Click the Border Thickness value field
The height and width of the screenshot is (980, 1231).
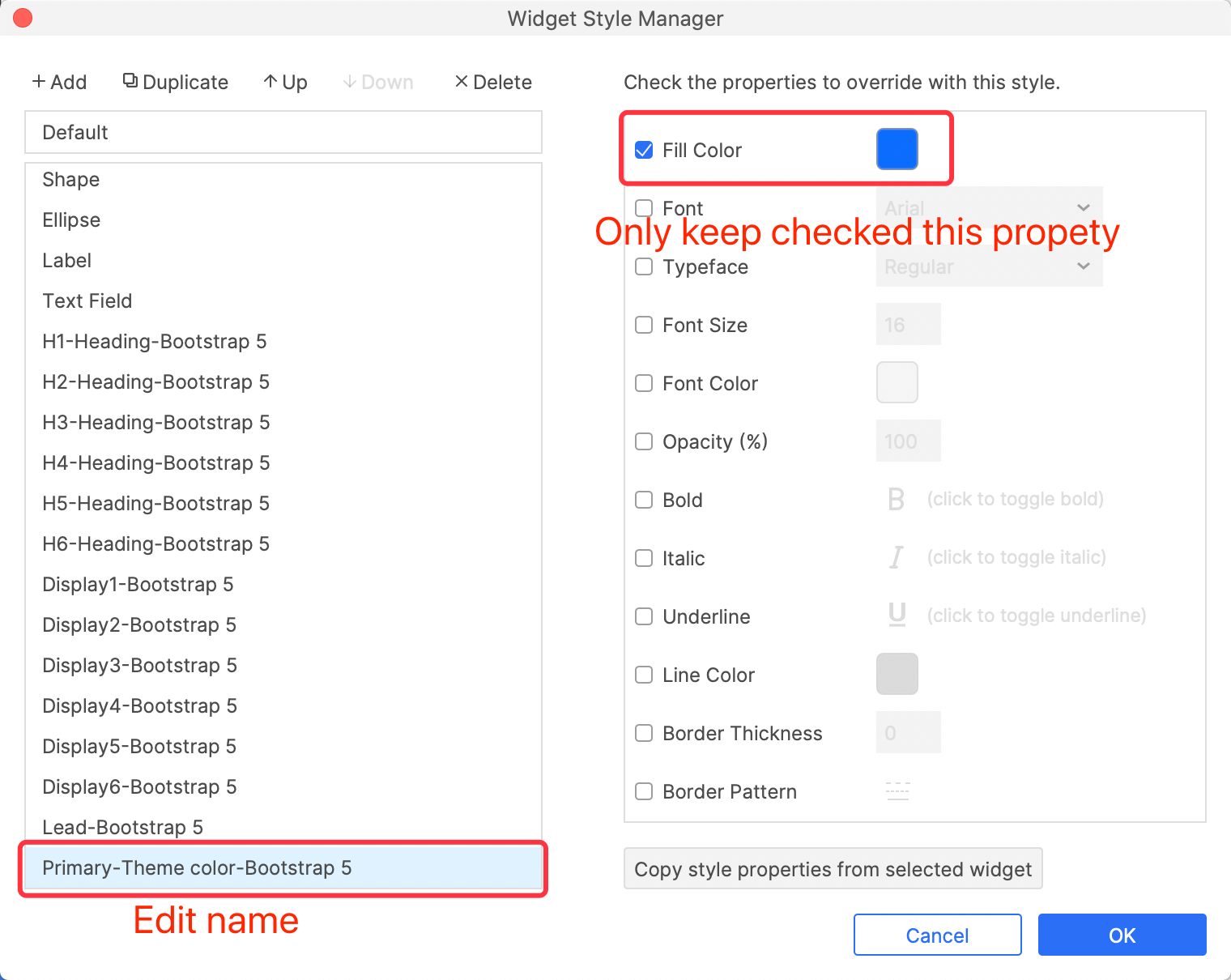click(908, 733)
